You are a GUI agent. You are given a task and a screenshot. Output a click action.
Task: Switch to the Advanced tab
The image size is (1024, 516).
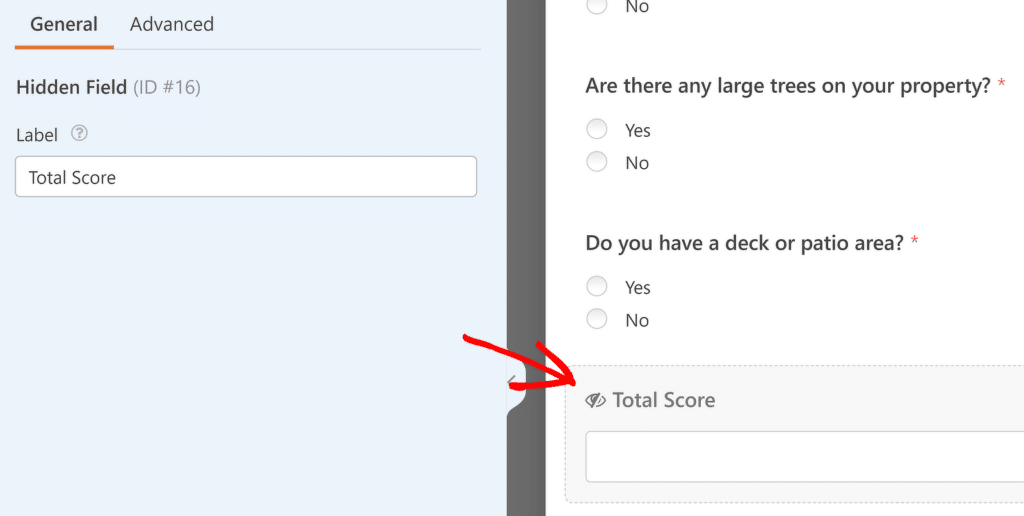(x=172, y=24)
